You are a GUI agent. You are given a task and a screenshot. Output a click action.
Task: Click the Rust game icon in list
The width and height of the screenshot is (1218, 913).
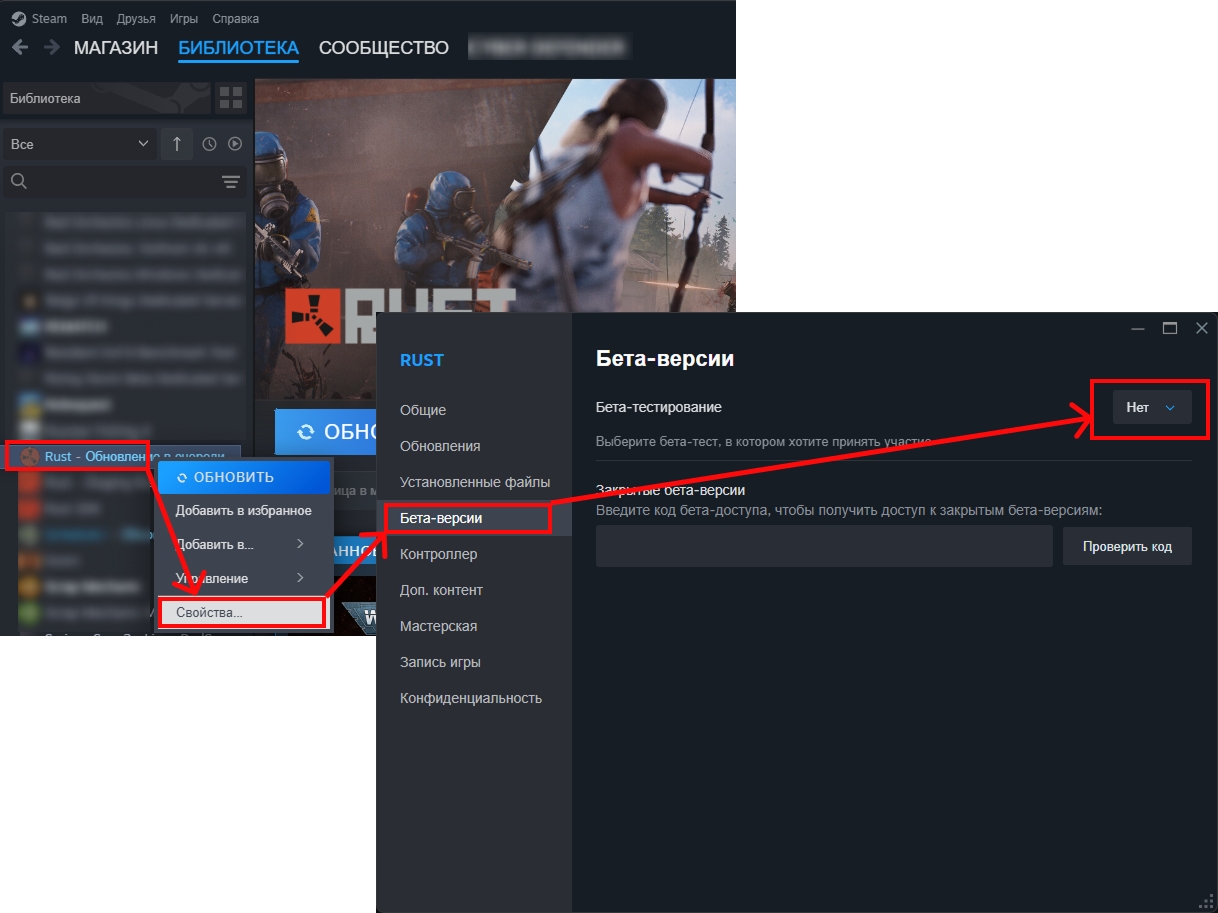(30, 457)
